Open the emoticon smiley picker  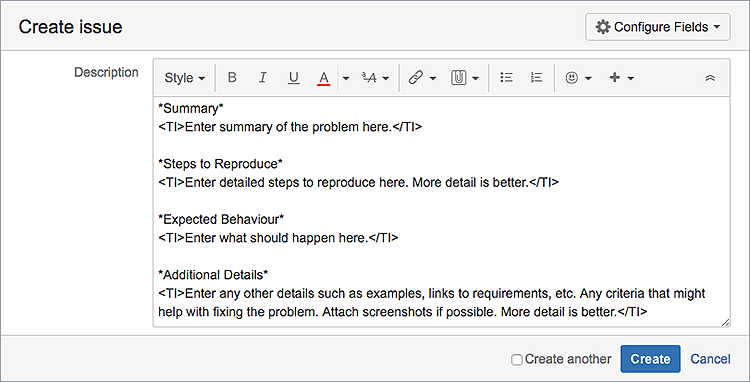click(572, 77)
